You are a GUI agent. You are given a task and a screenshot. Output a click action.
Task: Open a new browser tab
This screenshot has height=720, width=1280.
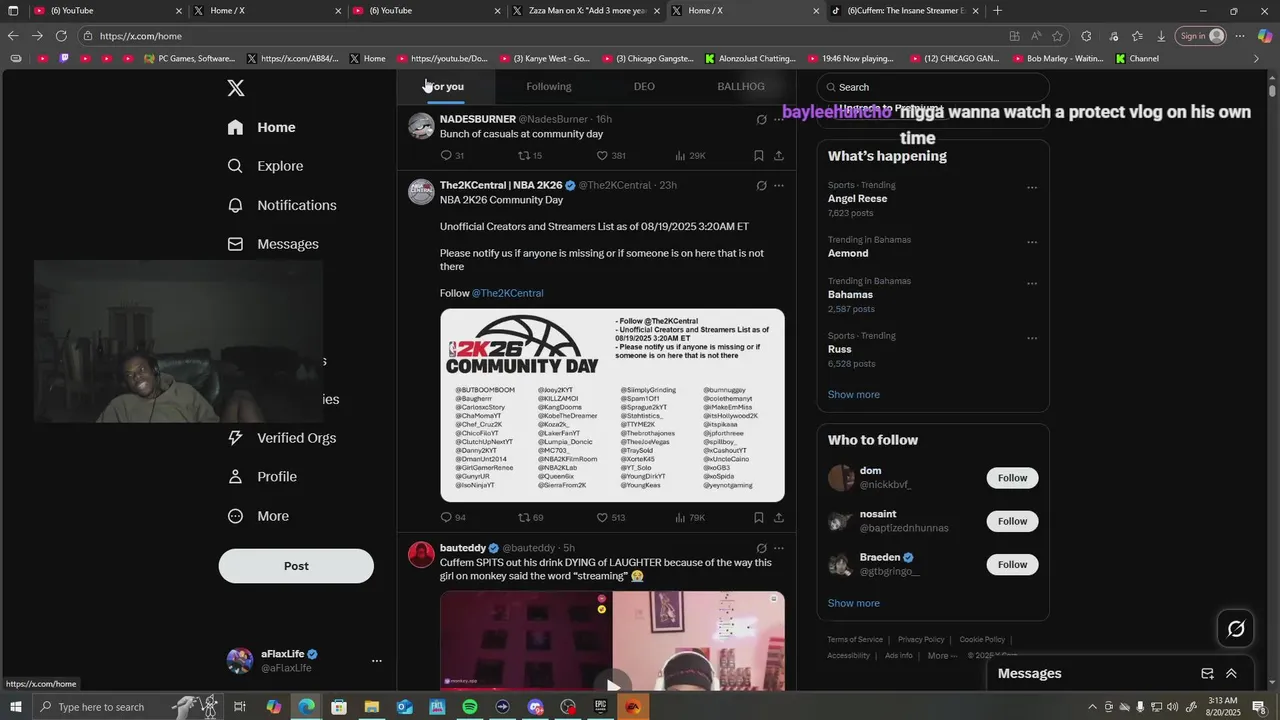click(997, 11)
